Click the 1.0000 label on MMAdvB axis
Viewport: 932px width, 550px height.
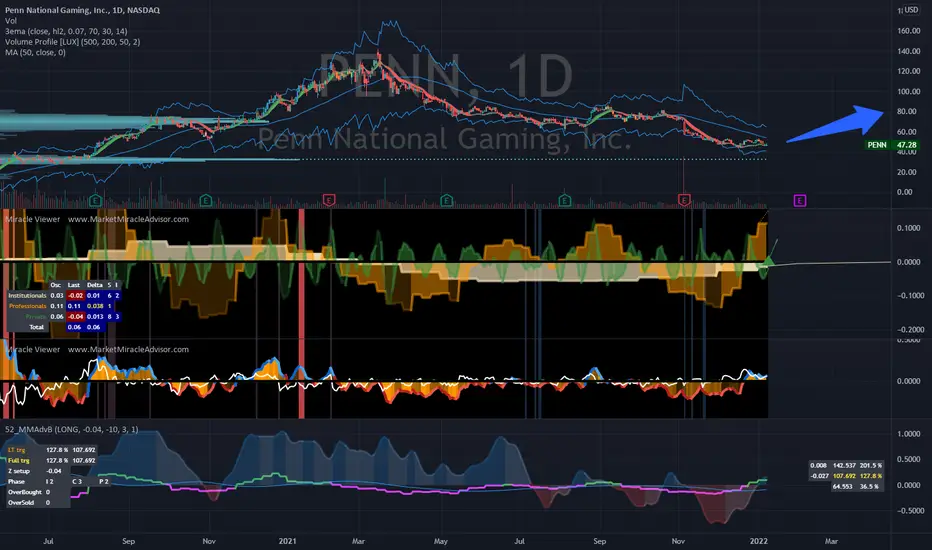[x=908, y=434]
